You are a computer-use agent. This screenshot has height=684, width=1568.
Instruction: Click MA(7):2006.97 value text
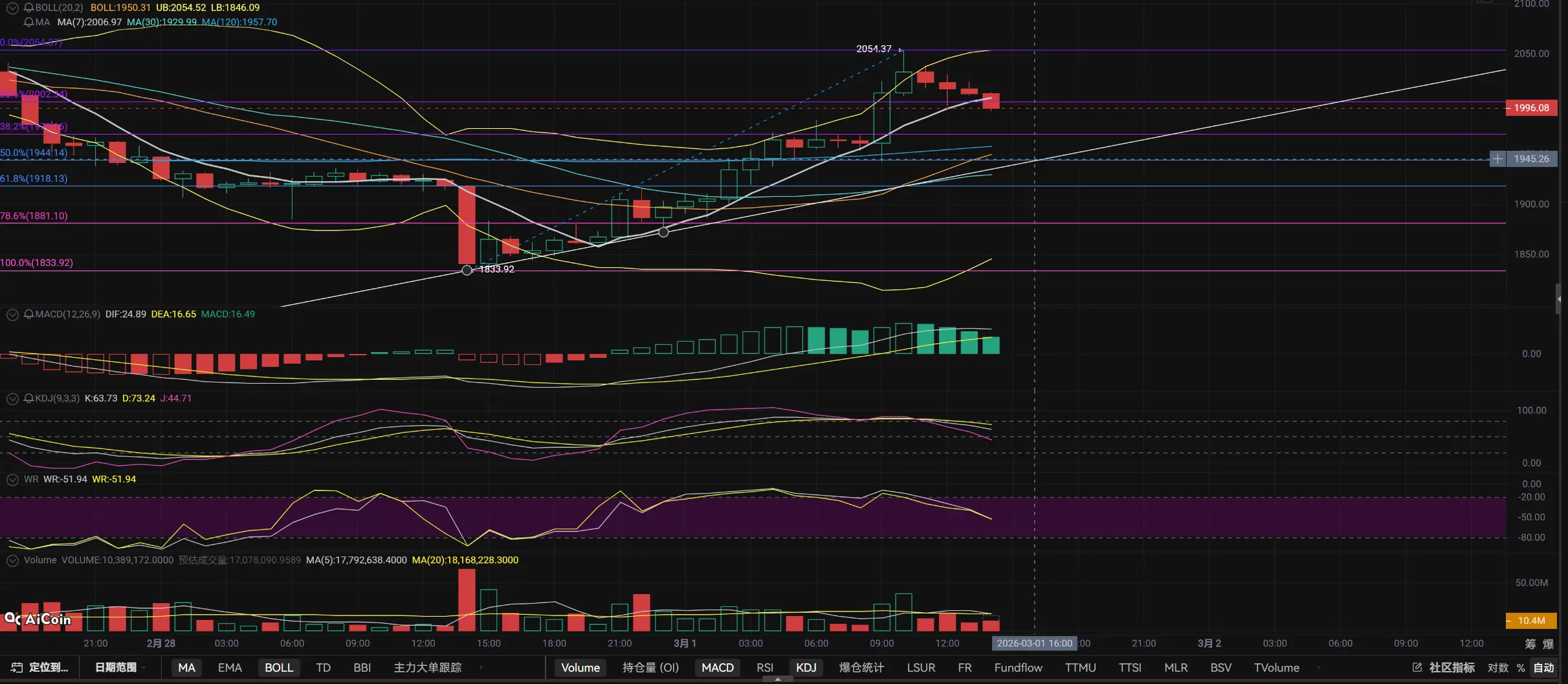(89, 22)
